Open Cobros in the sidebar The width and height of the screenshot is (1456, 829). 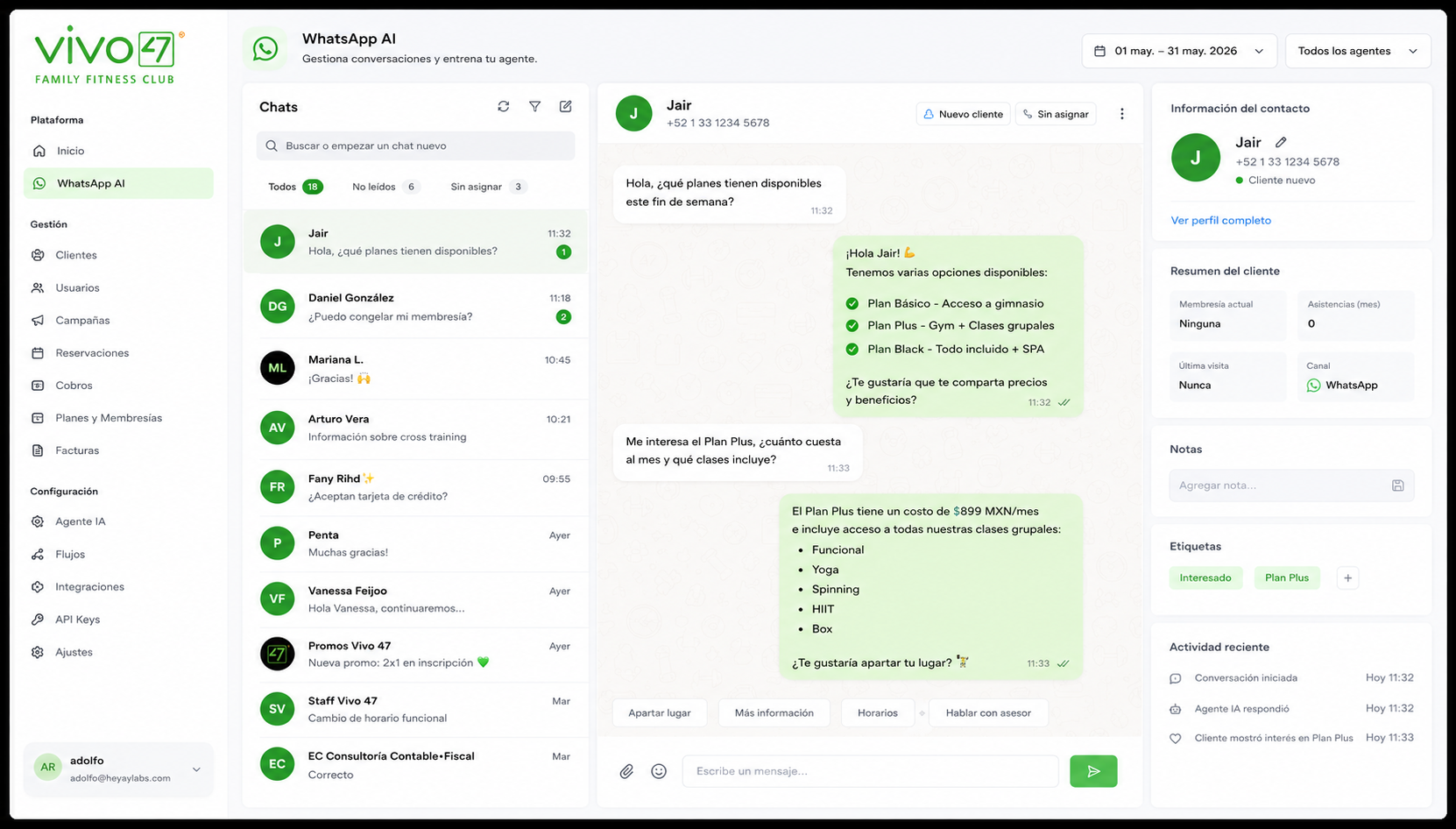118,385
